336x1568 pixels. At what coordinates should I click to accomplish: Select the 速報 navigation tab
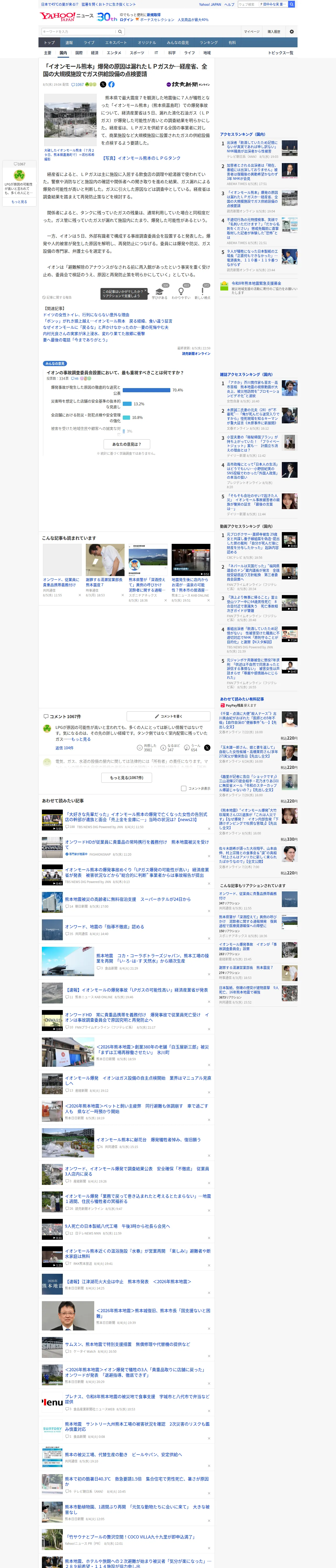(69, 43)
